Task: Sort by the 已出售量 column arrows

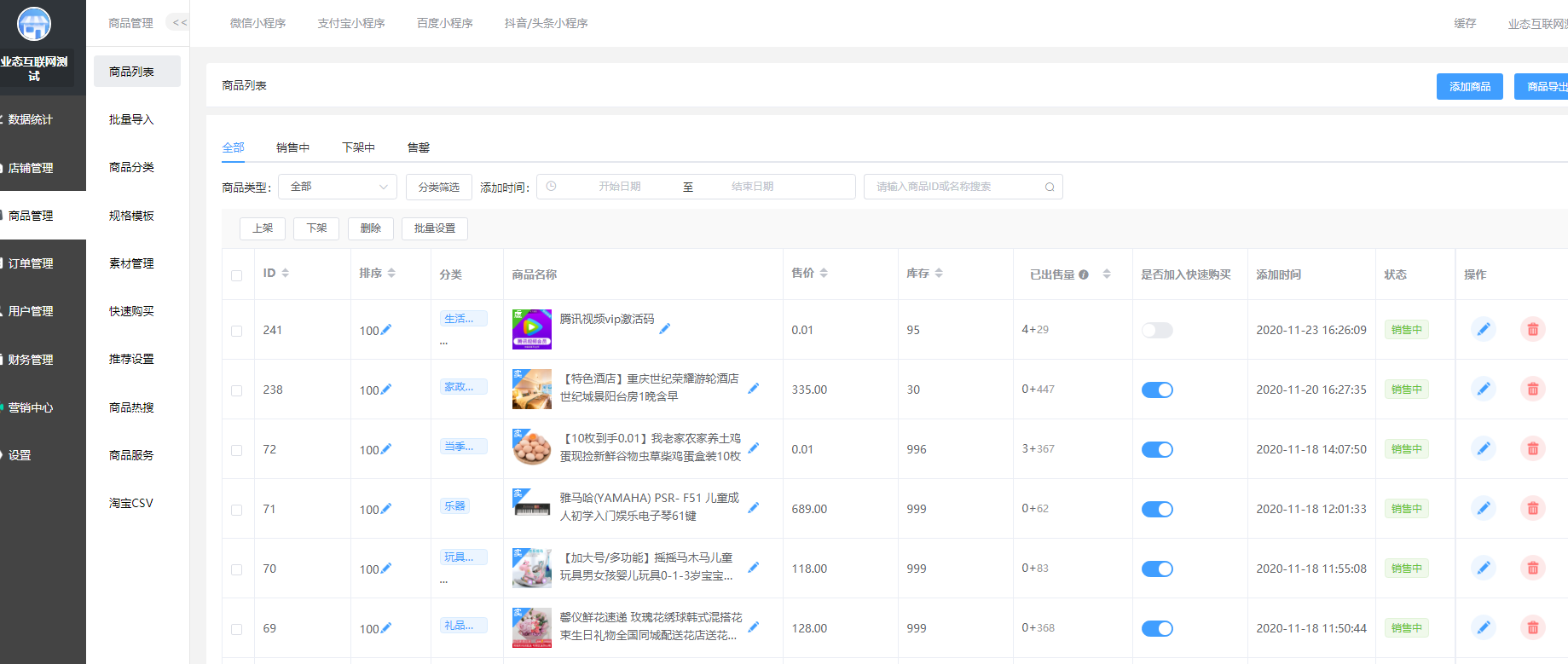Action: point(1107,274)
